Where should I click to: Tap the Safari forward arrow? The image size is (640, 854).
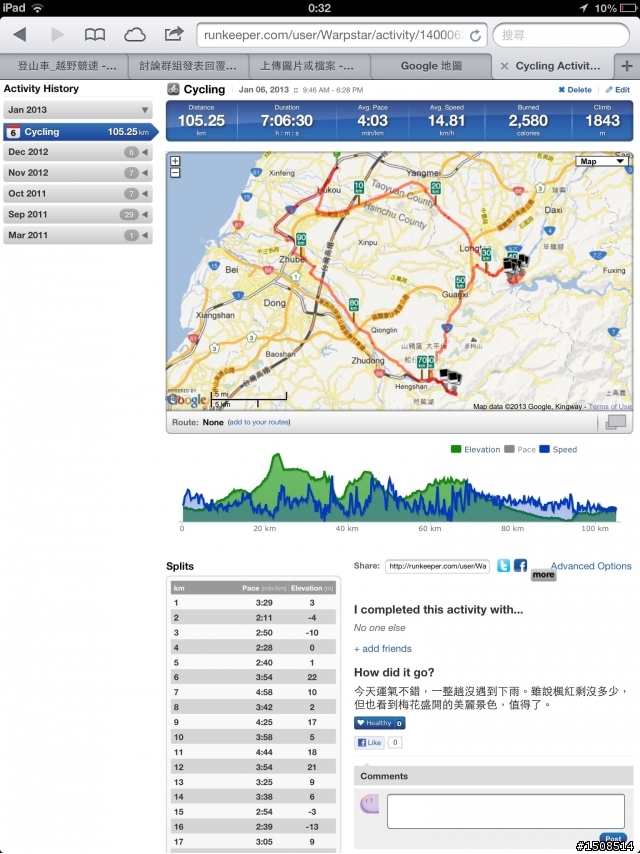click(x=57, y=35)
